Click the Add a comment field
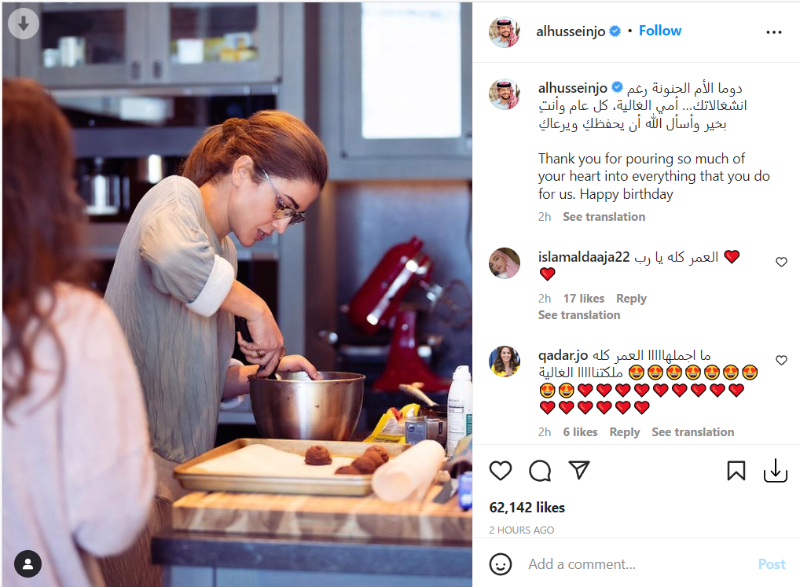 coord(638,564)
